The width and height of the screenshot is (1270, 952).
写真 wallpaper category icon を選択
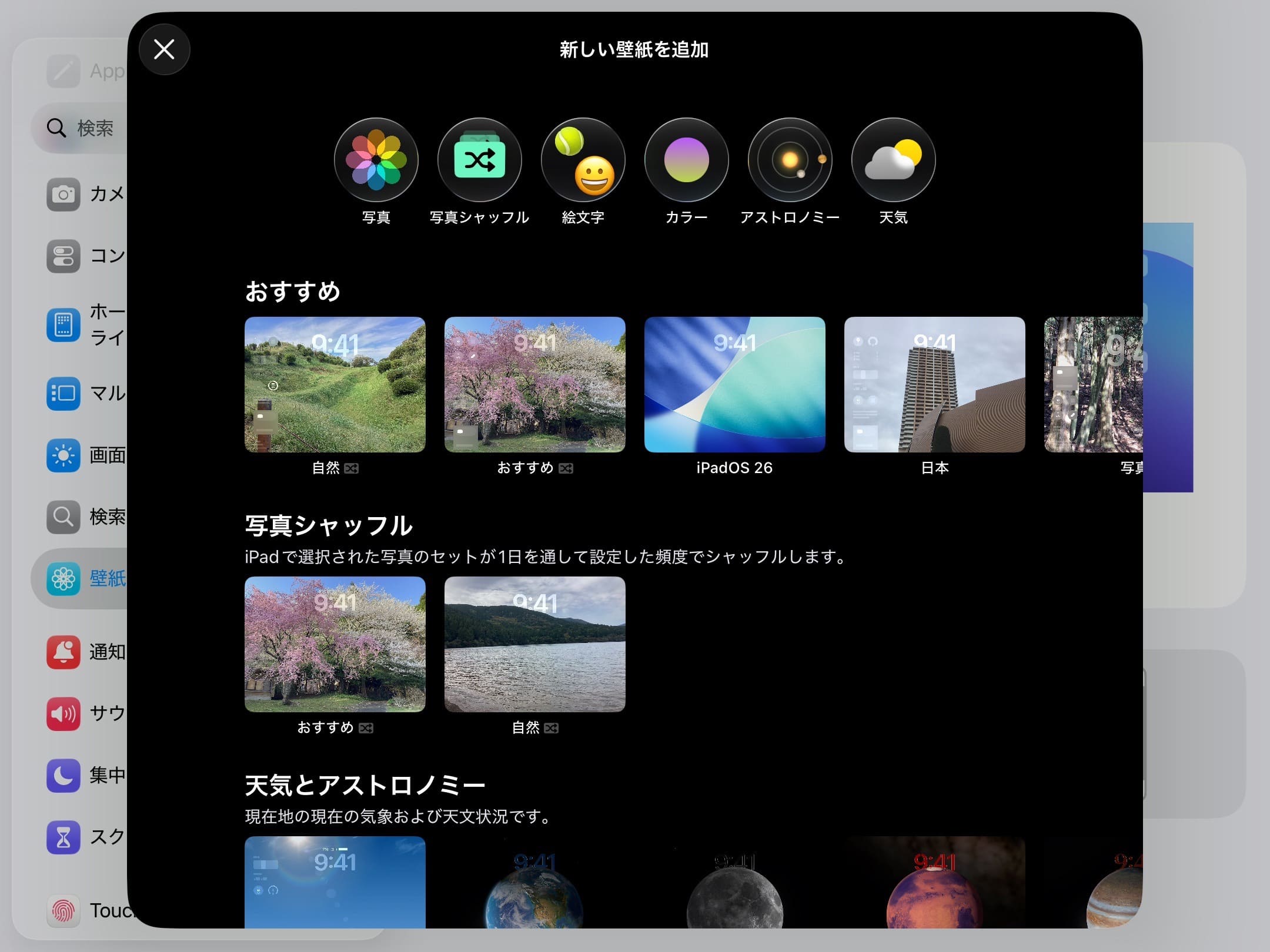[x=376, y=160]
